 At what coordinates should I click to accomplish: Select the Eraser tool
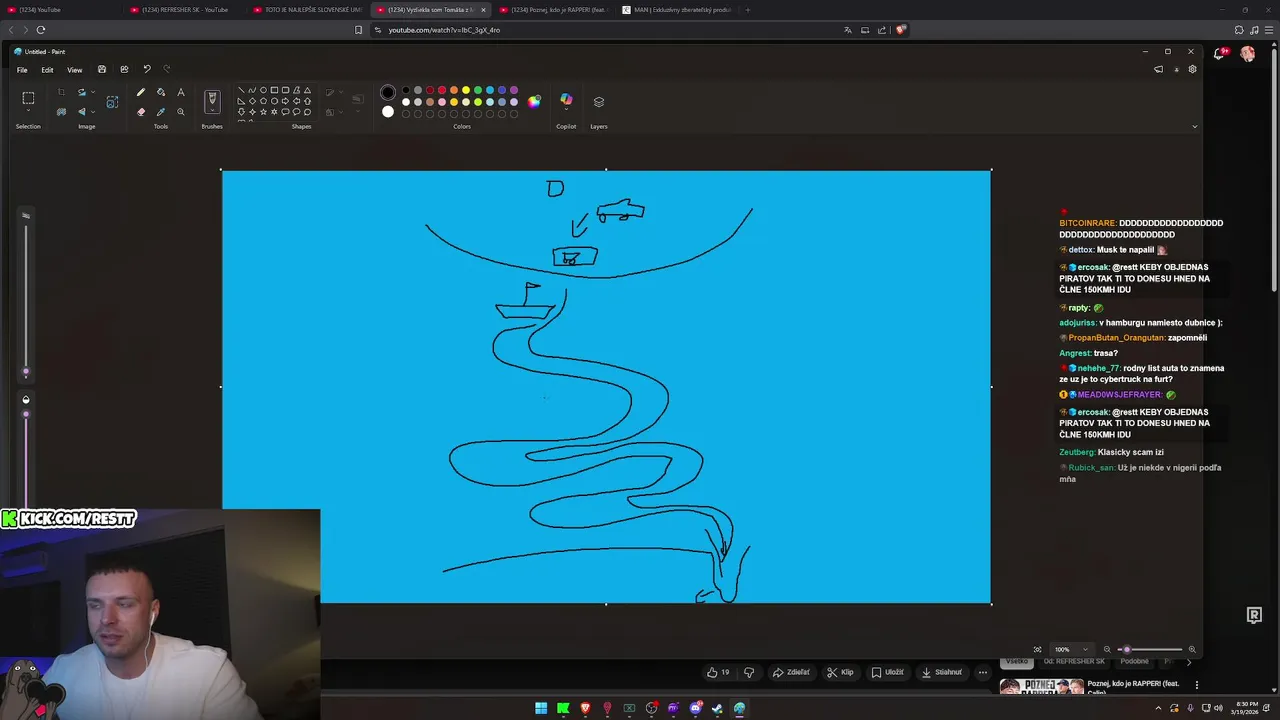click(141, 112)
